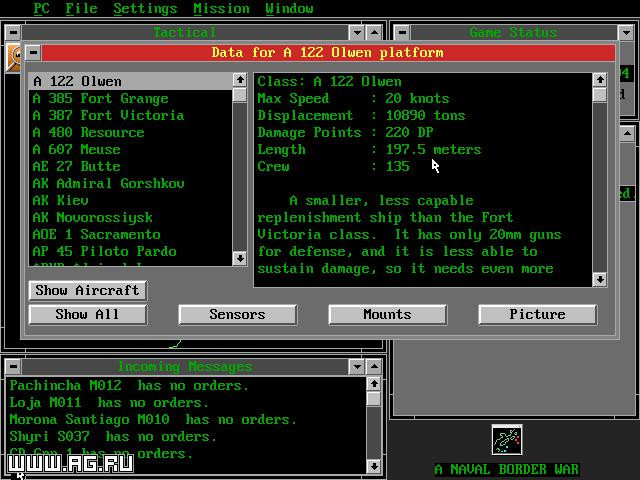Open the Mission menu
The width and height of the screenshot is (640, 480).
[x=221, y=8]
